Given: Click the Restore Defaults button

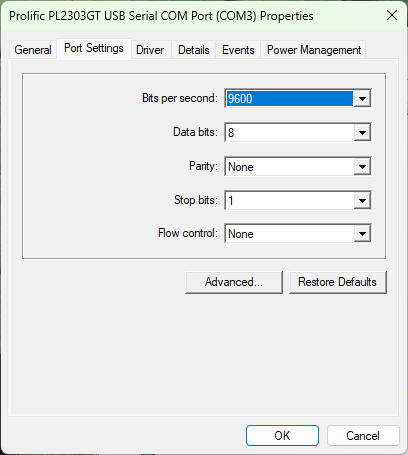Looking at the screenshot, I should coord(338,282).
